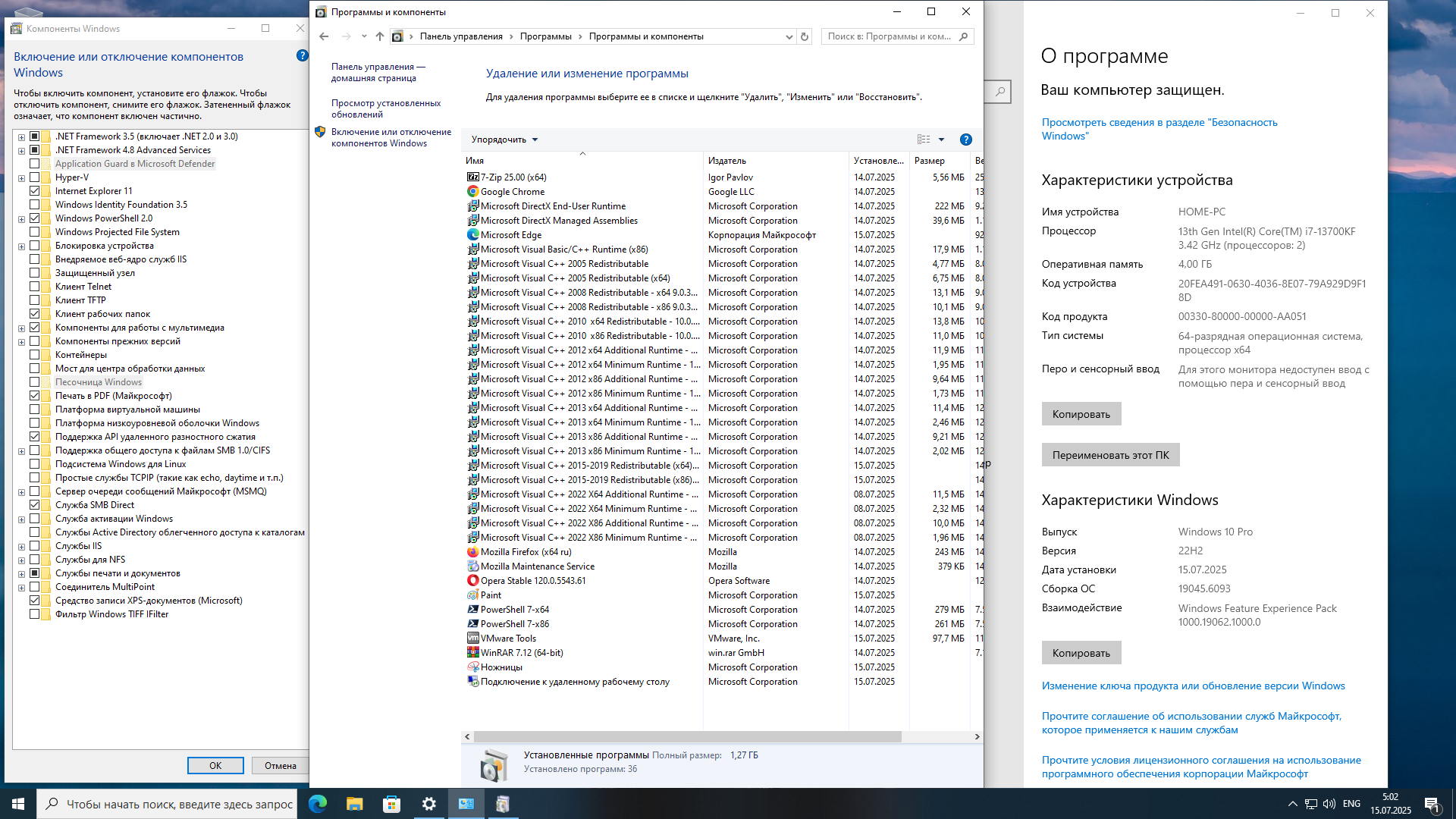Image resolution: width=1456 pixels, height=819 pixels.
Task: Select the Paint program icon
Action: click(473, 595)
